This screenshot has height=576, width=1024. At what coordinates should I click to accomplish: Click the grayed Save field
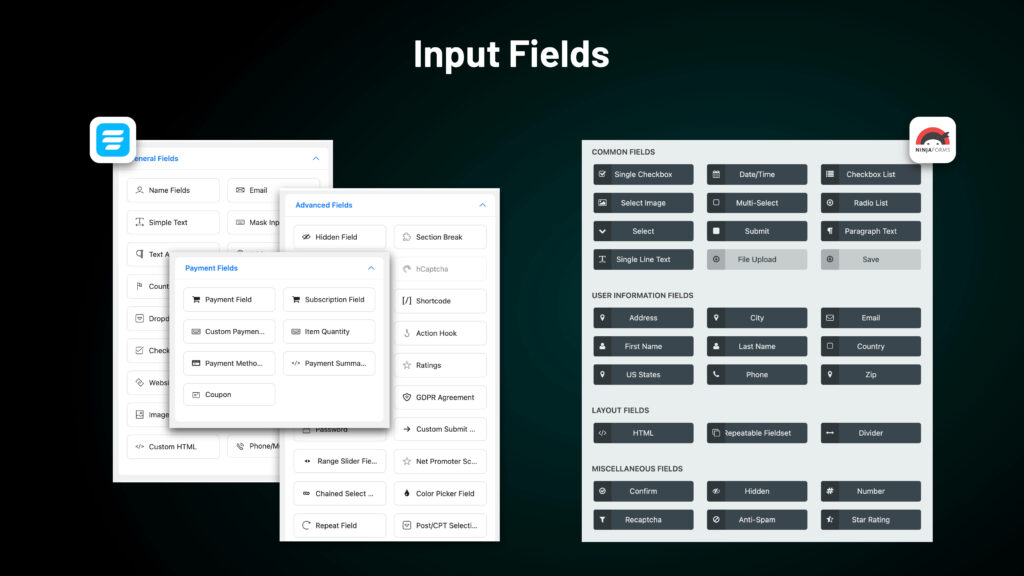pyautogui.click(x=871, y=259)
